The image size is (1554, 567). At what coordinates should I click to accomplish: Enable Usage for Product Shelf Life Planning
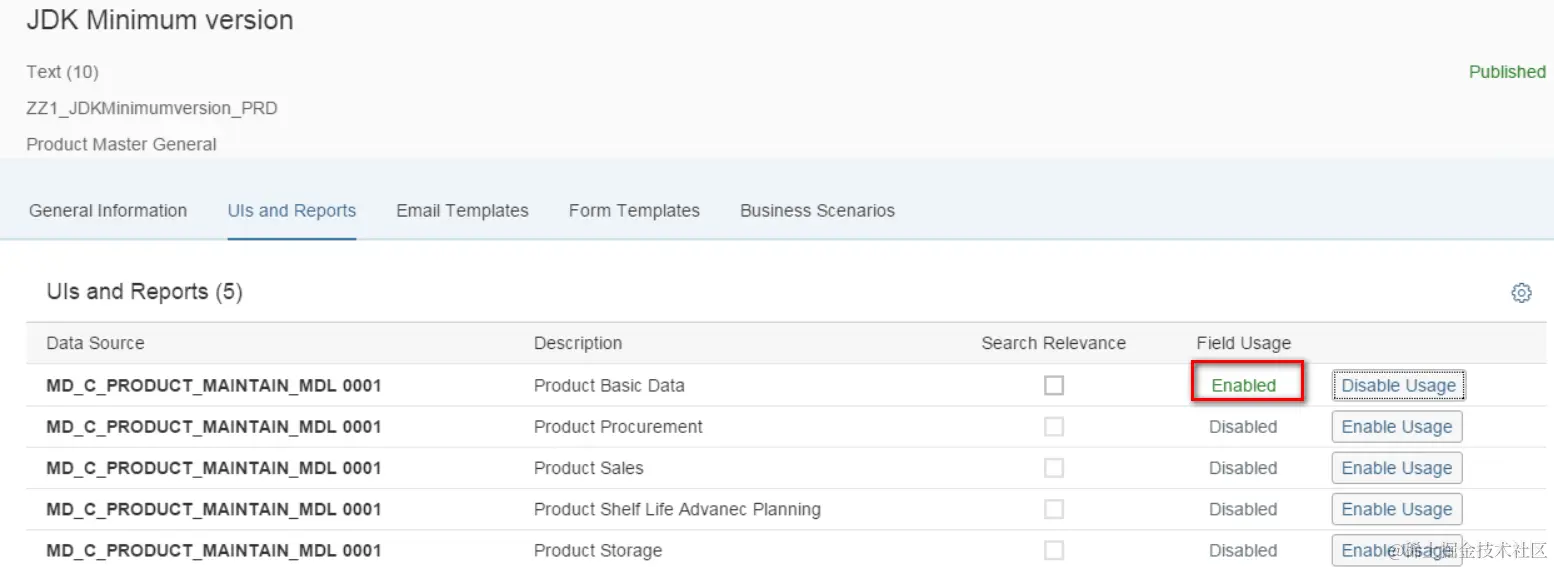pyautogui.click(x=1396, y=509)
